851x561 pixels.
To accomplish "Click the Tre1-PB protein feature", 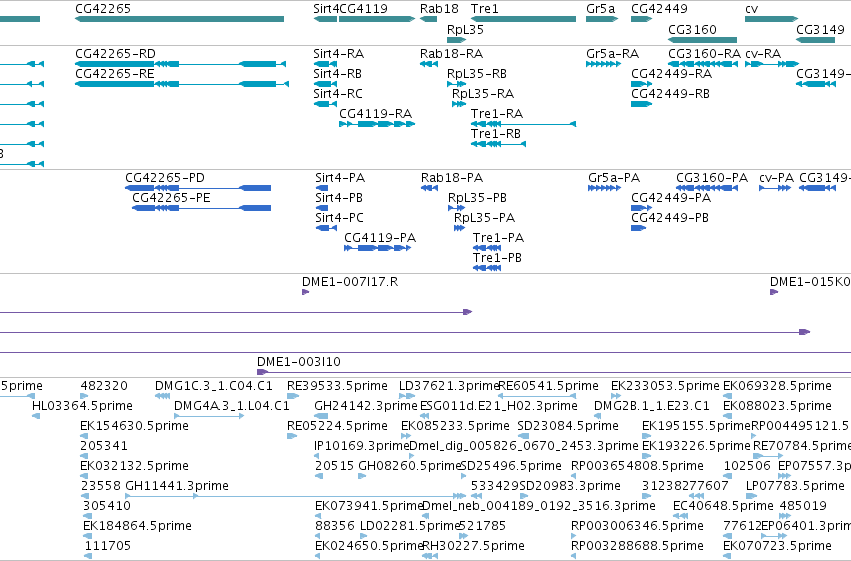I will tap(487, 268).
